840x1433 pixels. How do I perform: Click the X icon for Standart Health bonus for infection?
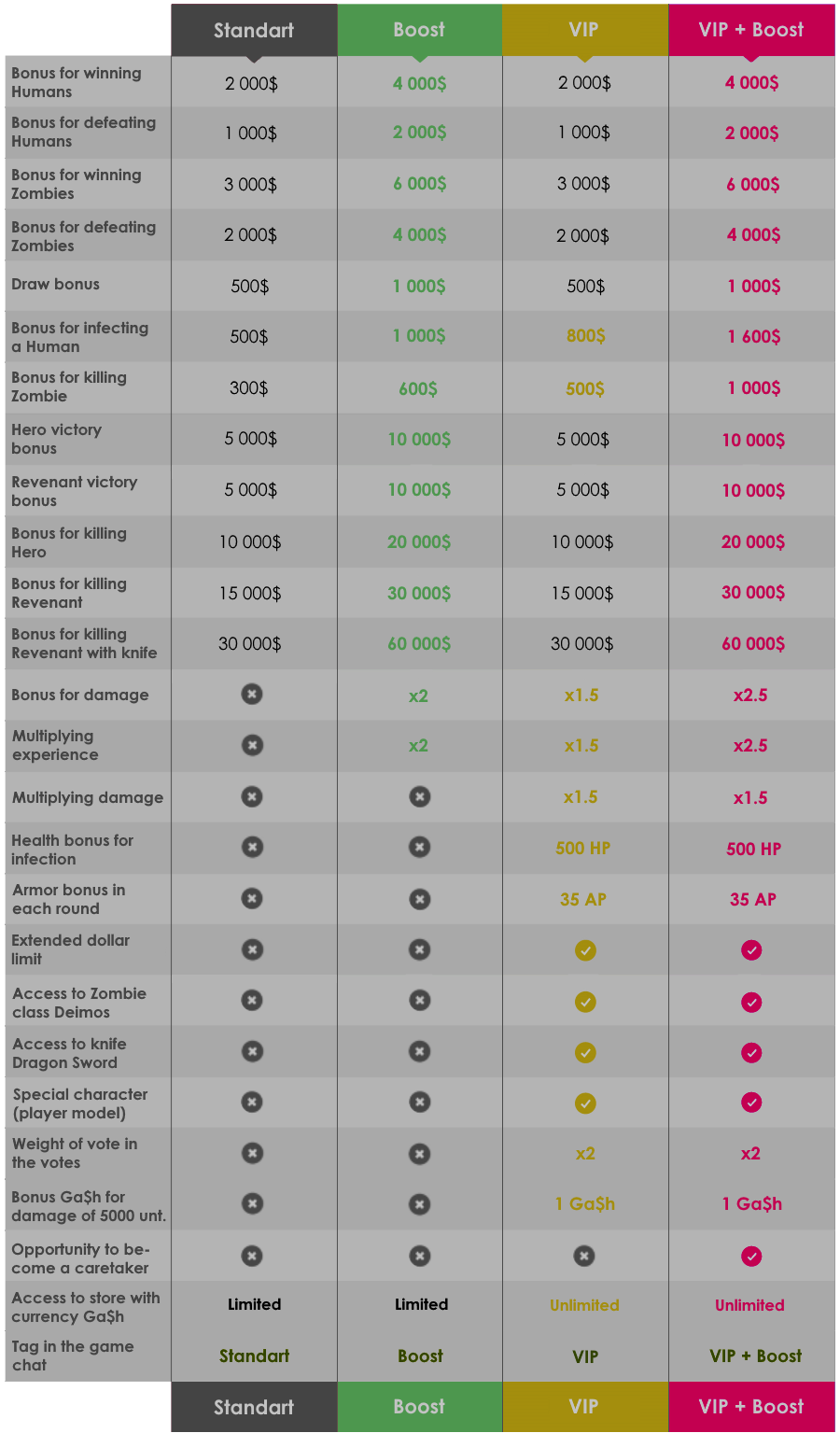coord(252,847)
